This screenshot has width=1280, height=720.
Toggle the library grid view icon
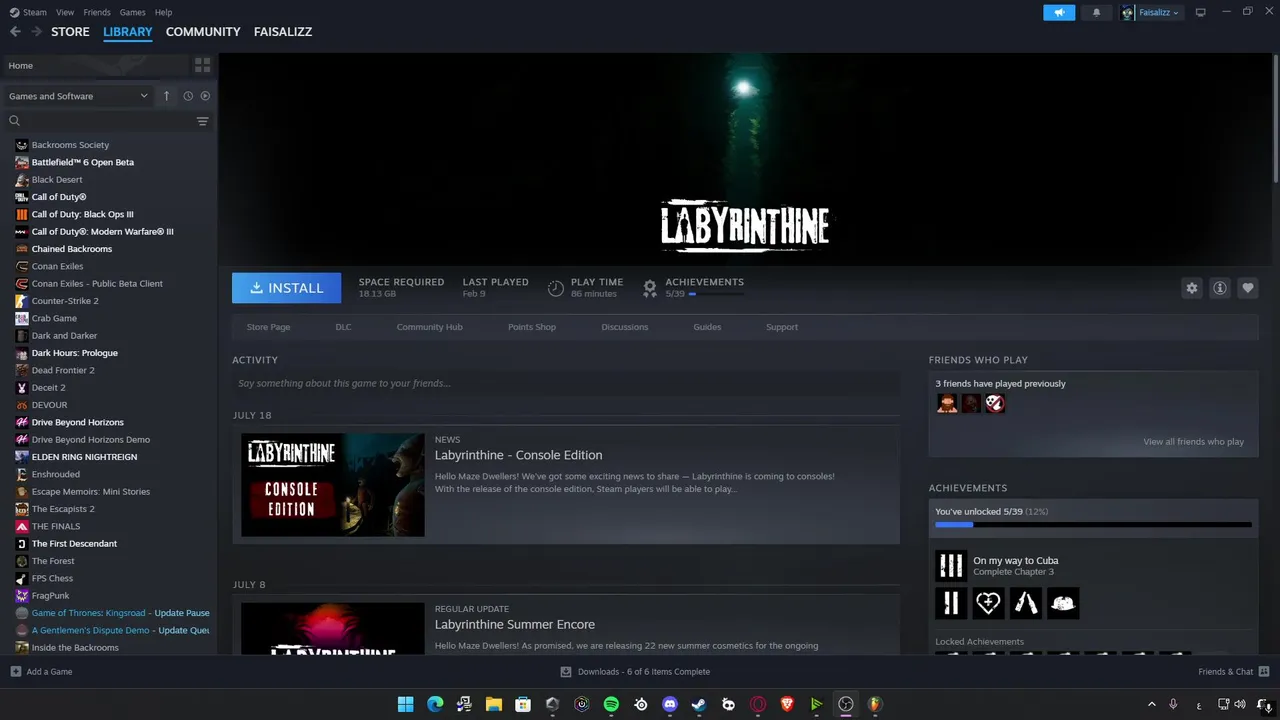[203, 65]
